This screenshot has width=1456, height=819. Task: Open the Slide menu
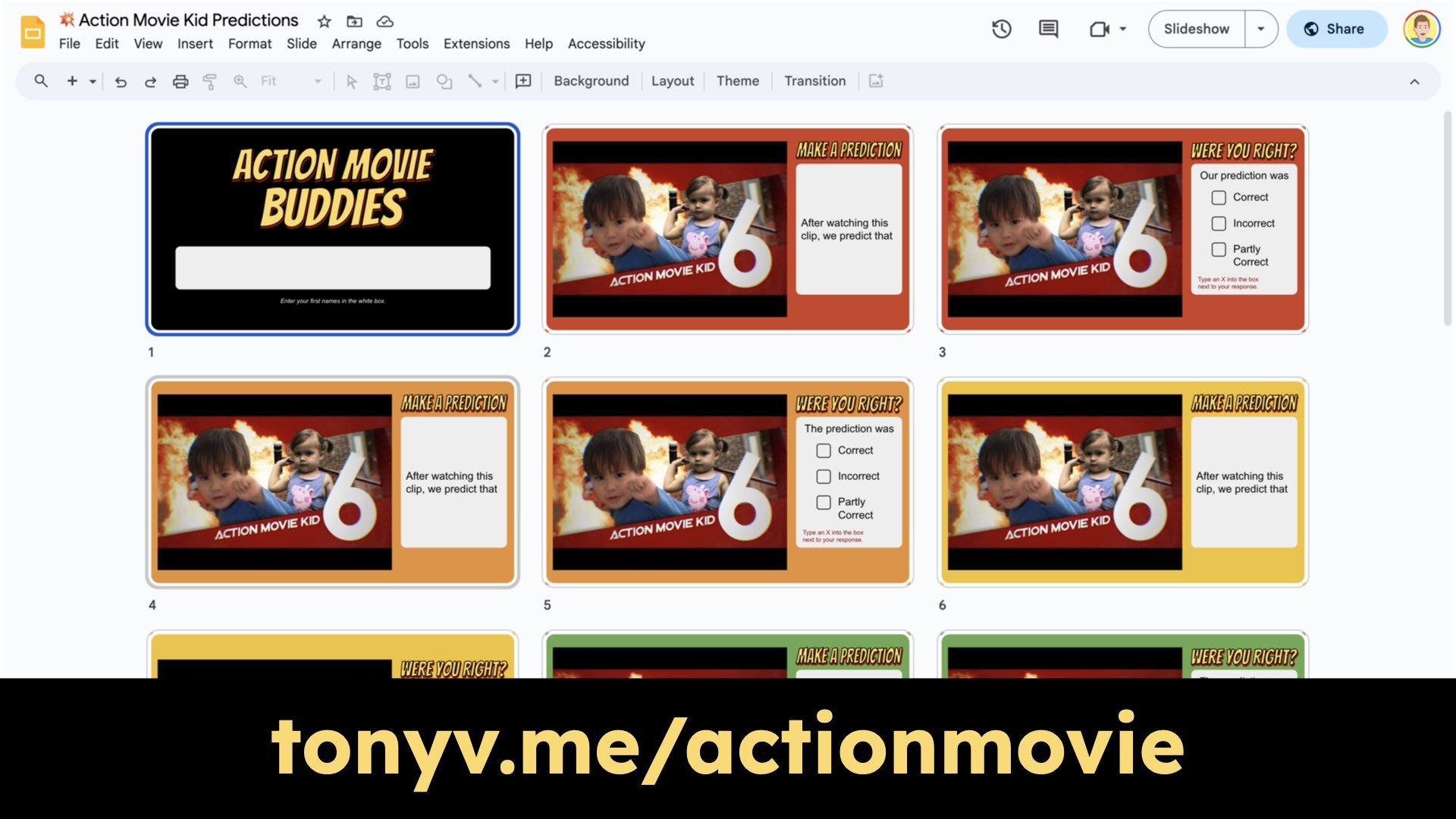tap(302, 44)
